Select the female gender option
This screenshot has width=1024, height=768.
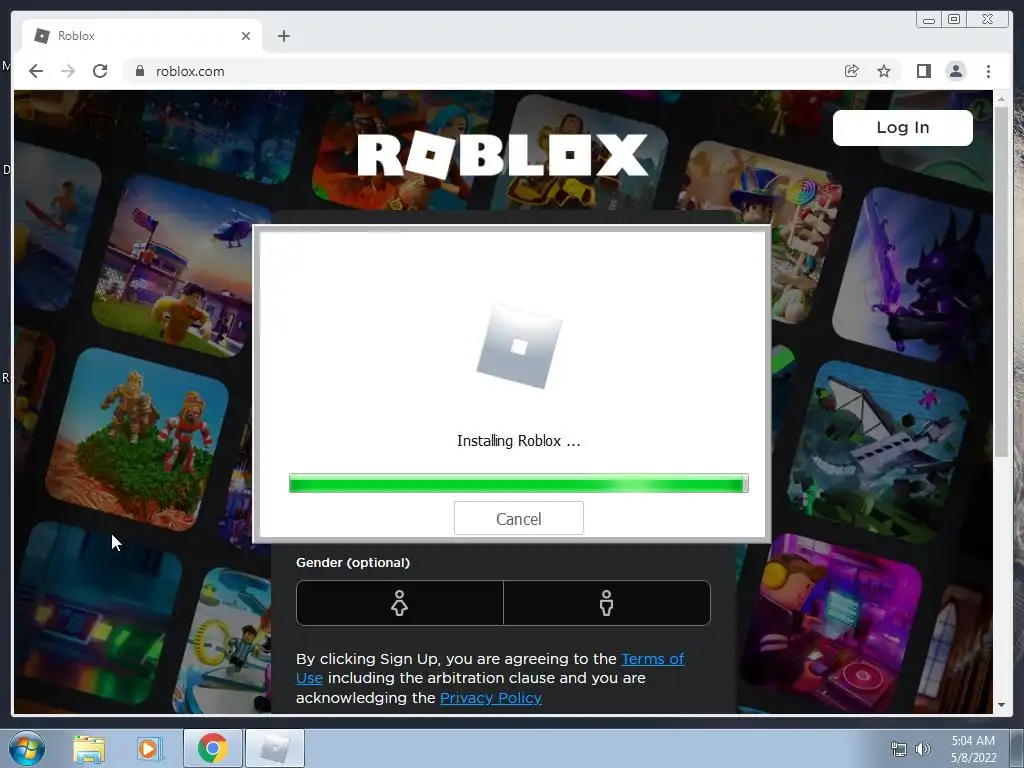click(400, 603)
